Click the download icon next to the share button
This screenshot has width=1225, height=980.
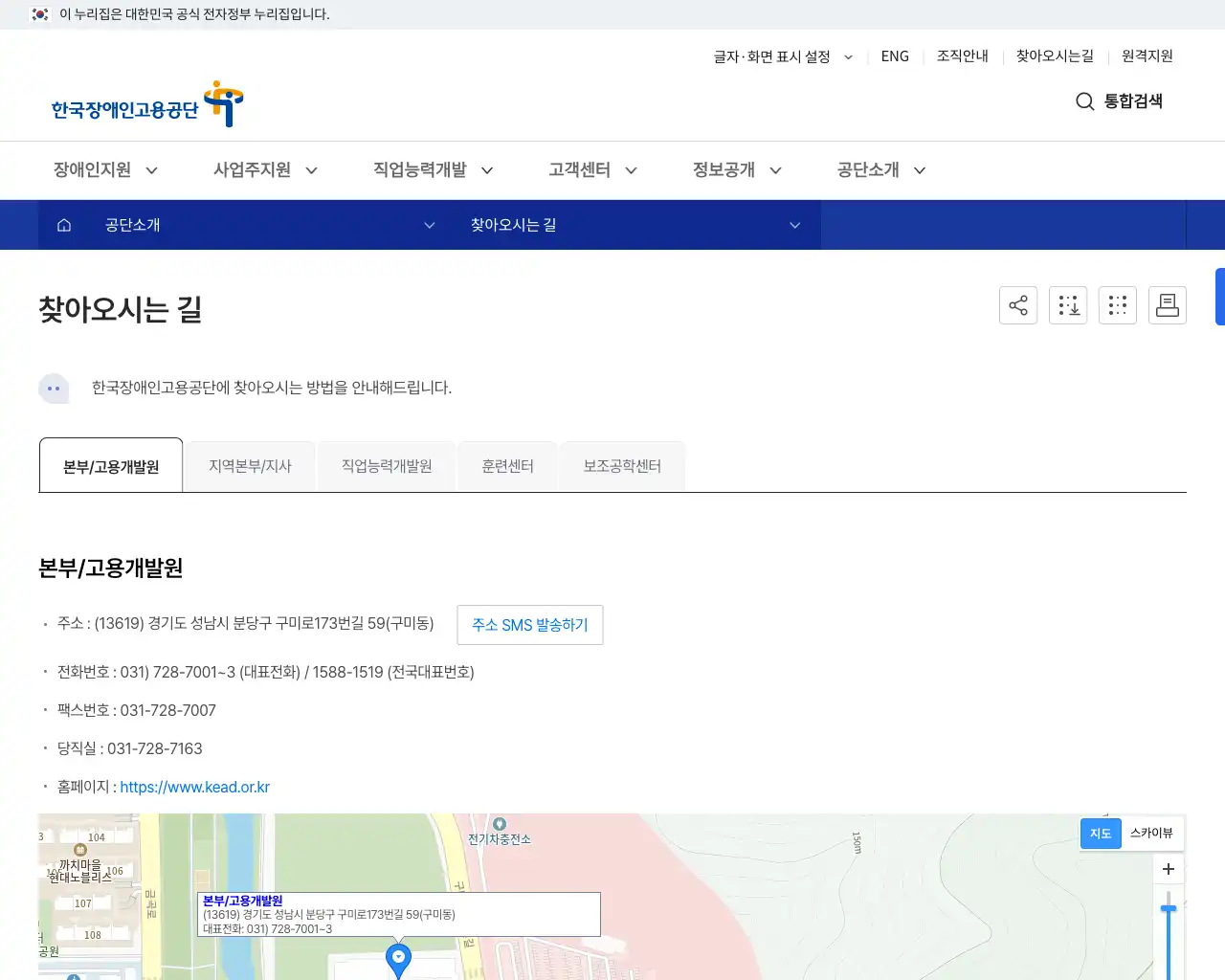pos(1067,304)
